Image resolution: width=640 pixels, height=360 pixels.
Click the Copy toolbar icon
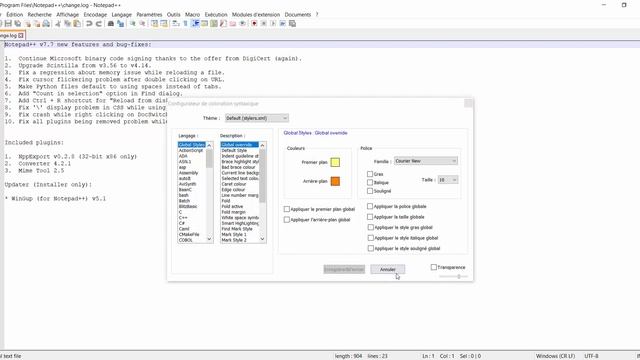pyautogui.click(x=67, y=24)
